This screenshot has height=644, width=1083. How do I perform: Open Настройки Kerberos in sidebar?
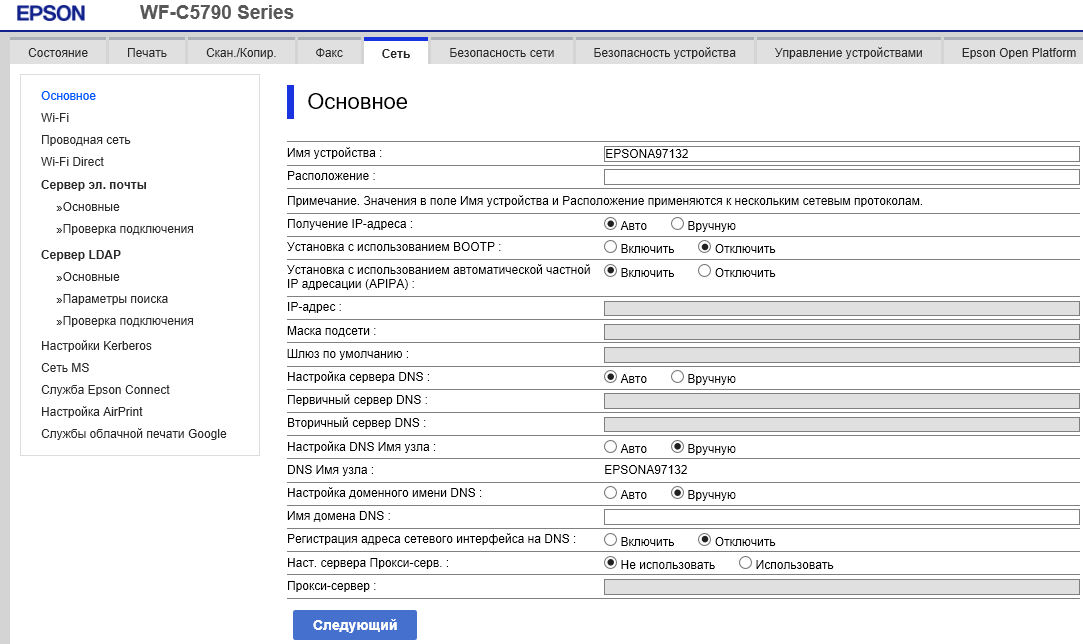(96, 346)
